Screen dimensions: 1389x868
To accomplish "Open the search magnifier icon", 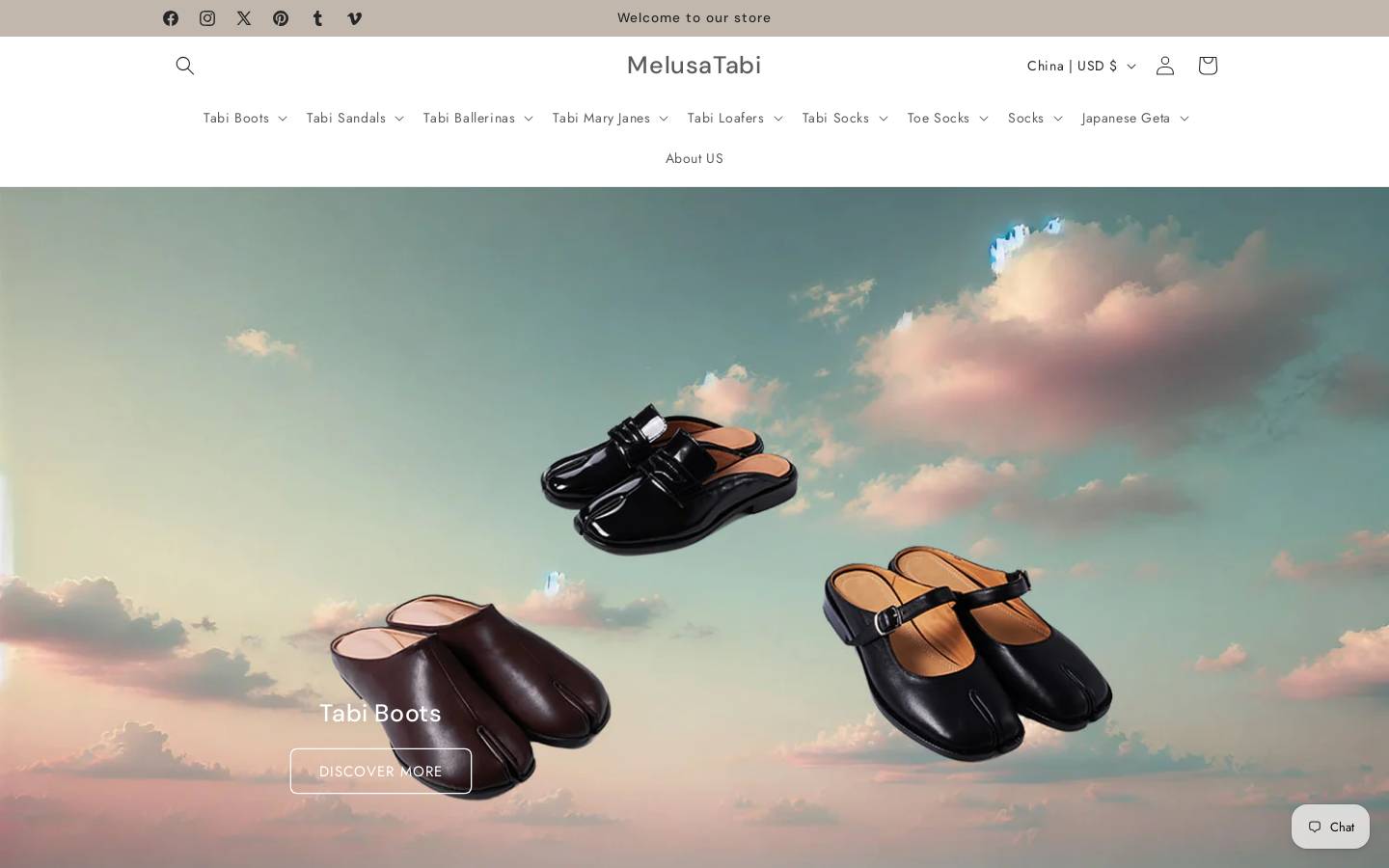I will pos(185,66).
